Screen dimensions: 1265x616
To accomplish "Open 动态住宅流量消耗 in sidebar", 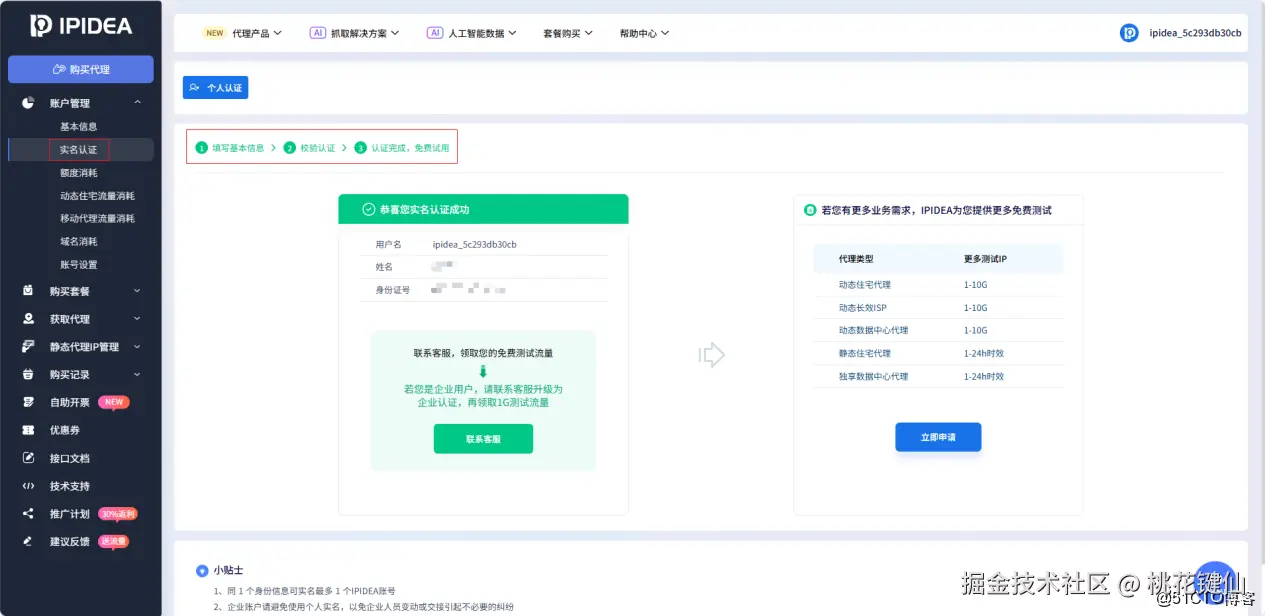I will click(97, 196).
